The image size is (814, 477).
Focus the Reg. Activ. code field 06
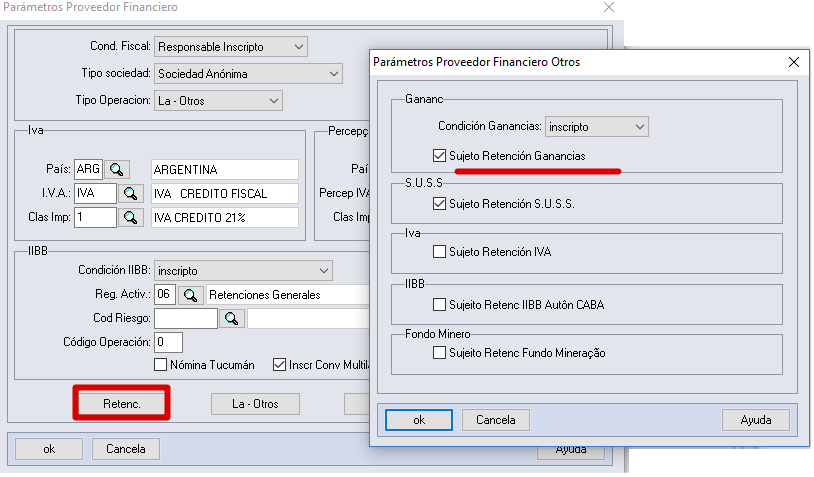coord(165,294)
